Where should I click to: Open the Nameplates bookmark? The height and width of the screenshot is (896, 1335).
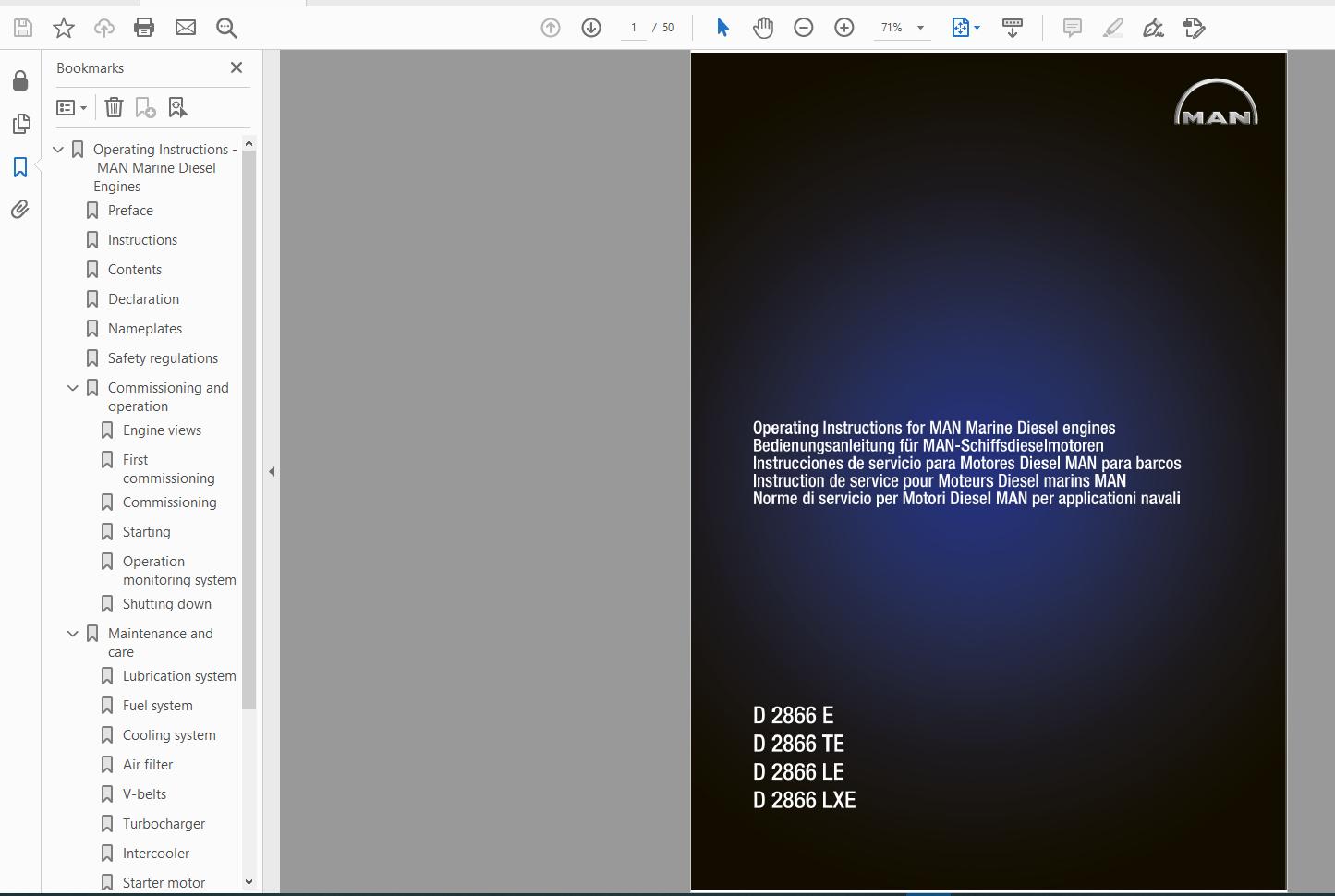tap(145, 329)
